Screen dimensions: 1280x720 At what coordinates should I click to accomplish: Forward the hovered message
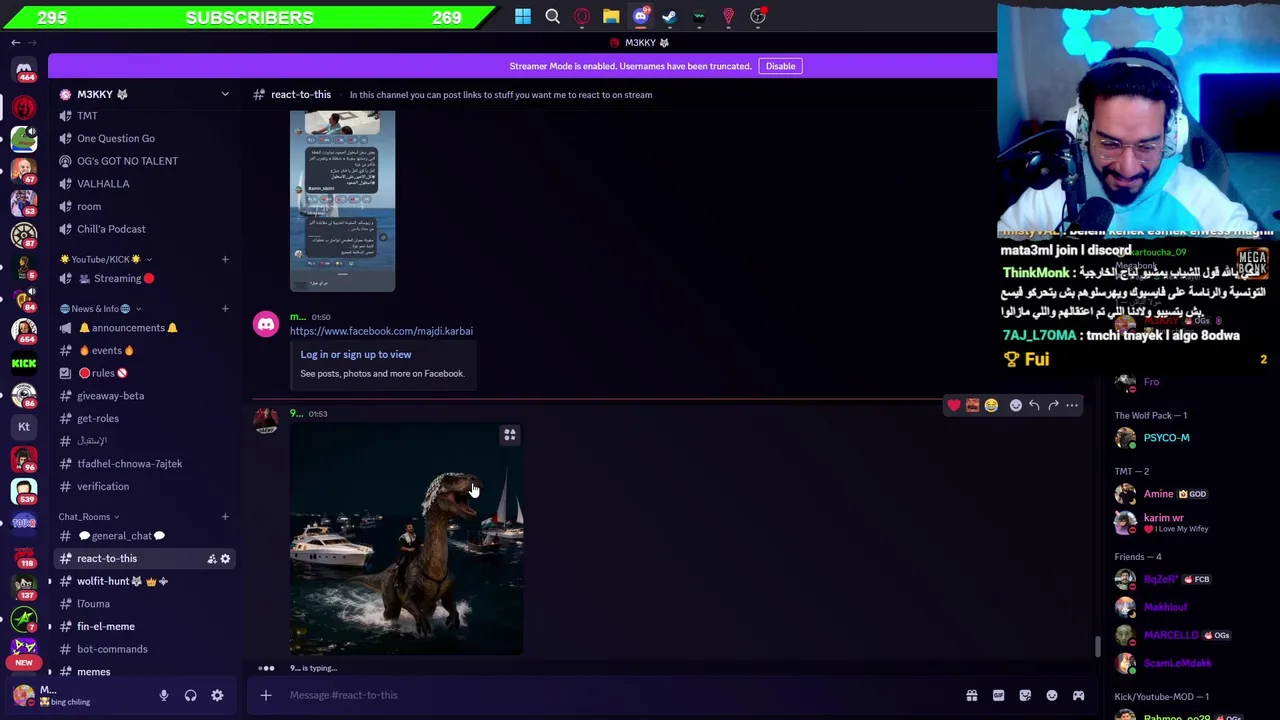[1053, 405]
